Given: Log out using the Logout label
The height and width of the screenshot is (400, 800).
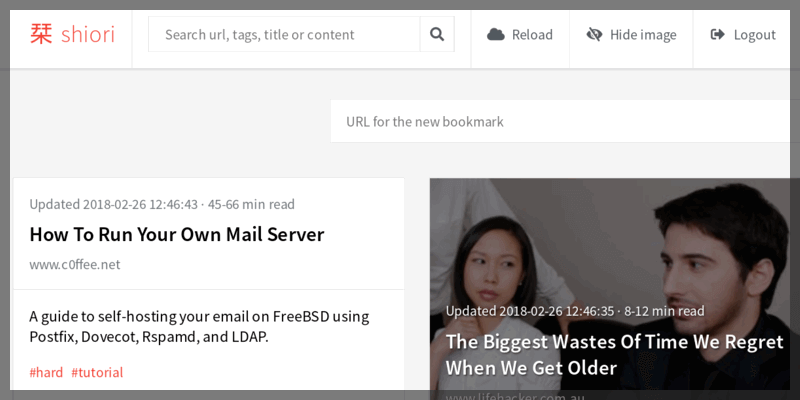Looking at the screenshot, I should [x=754, y=35].
